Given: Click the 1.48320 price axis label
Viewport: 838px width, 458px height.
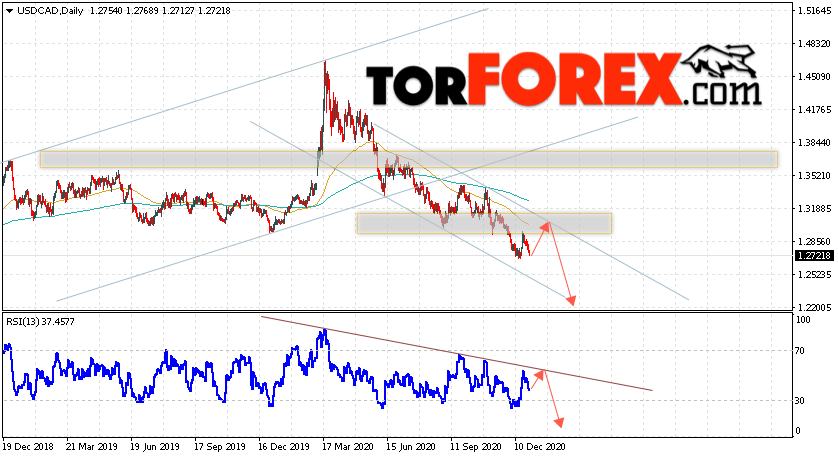Looking at the screenshot, I should click(x=814, y=44).
